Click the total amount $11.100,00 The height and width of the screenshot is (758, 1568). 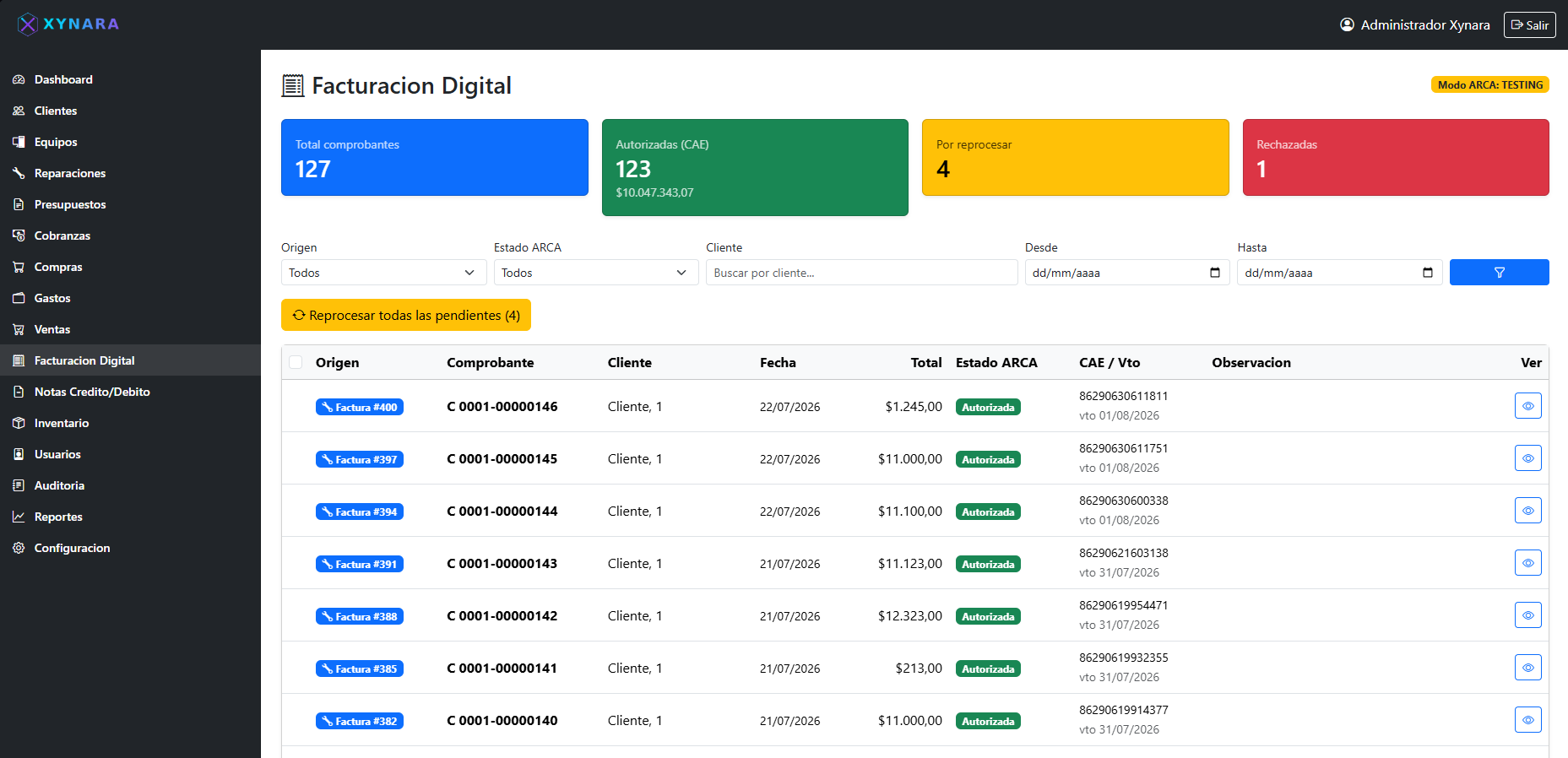pyautogui.click(x=910, y=512)
